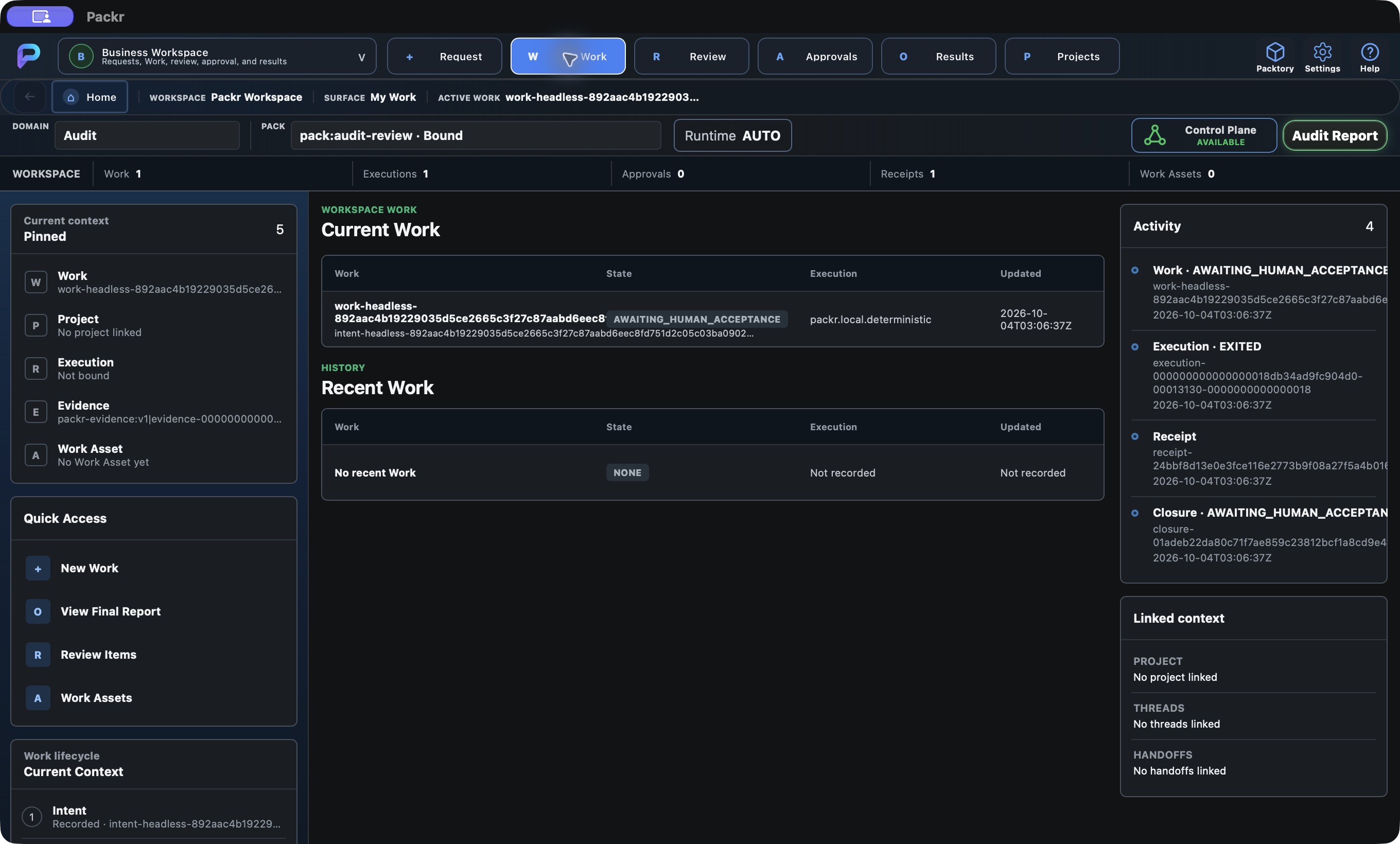The height and width of the screenshot is (844, 1400).
Task: Select the Executions 1 counter
Action: pyautogui.click(x=395, y=174)
